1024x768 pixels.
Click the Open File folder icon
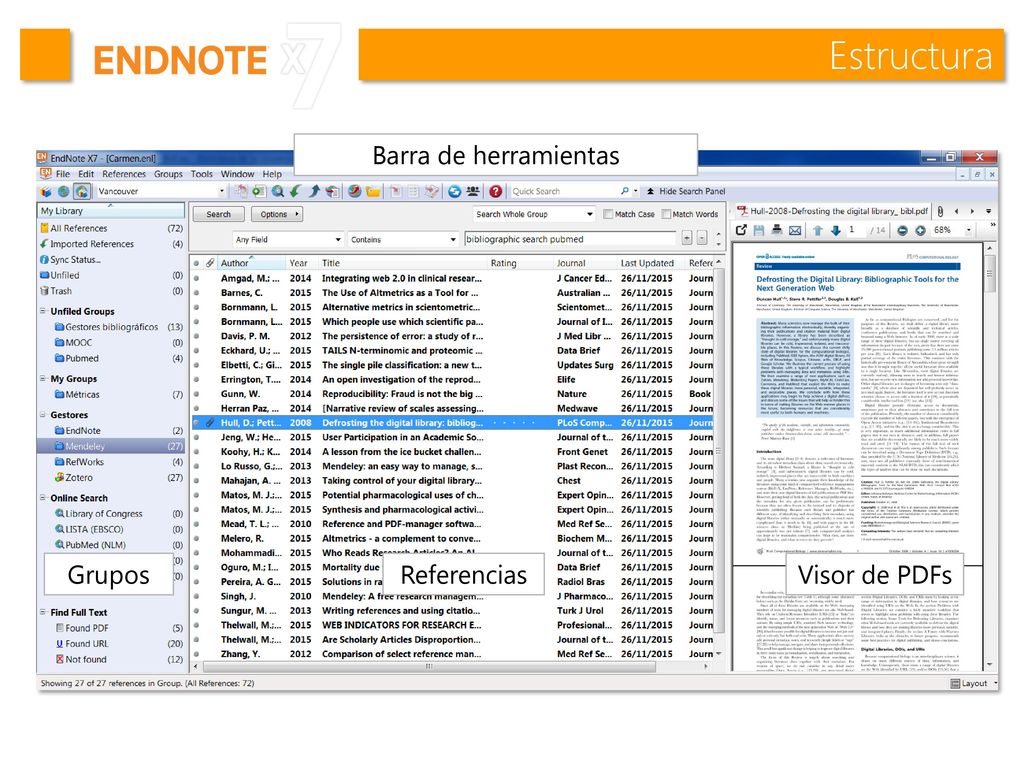[373, 191]
